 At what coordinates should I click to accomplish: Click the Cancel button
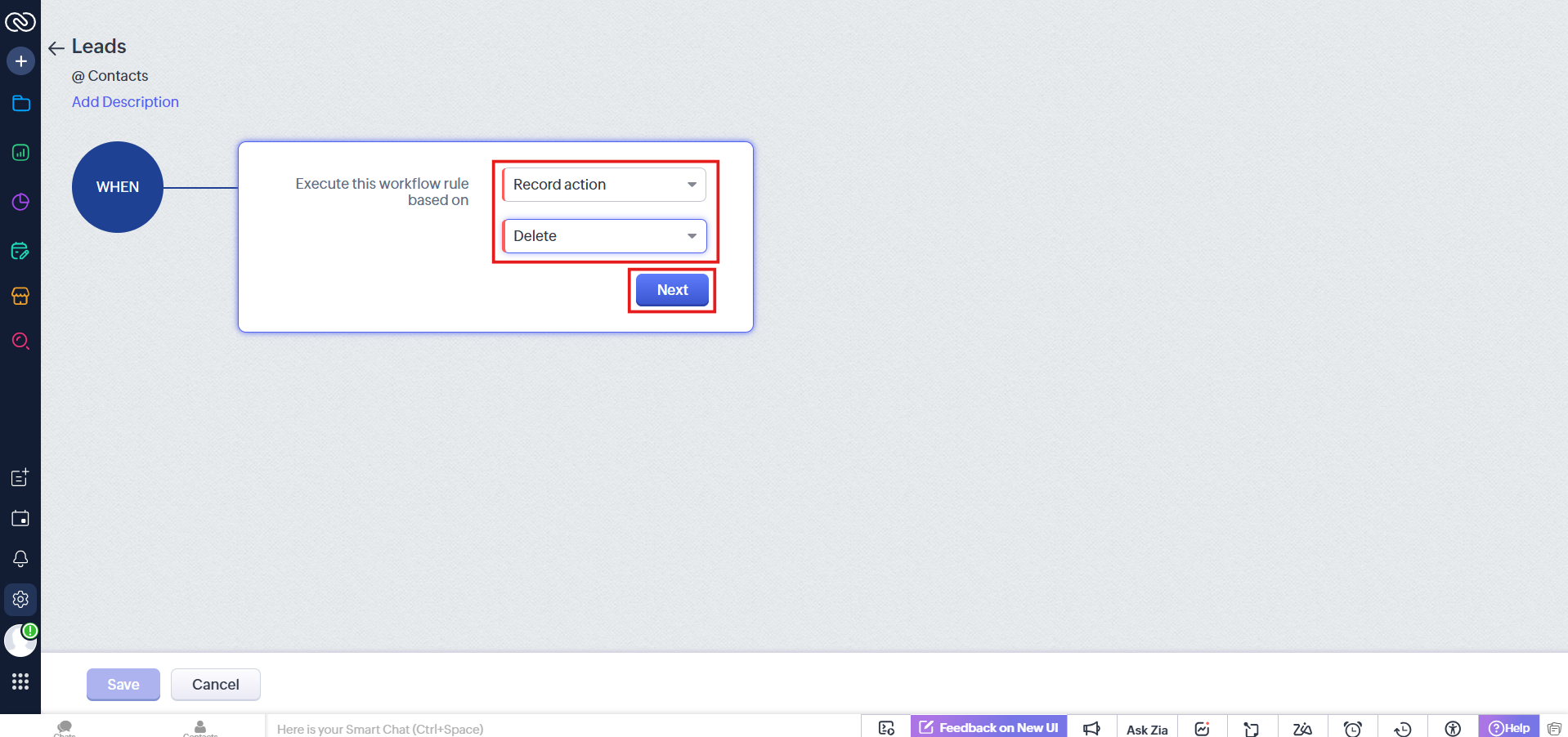pos(216,685)
